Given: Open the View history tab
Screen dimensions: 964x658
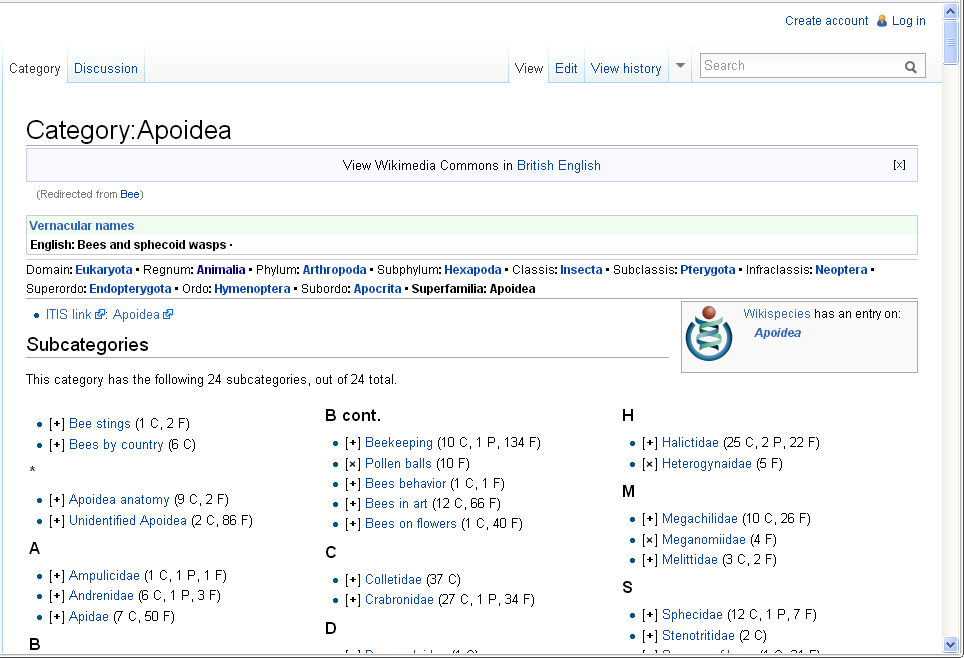Looking at the screenshot, I should click(626, 69).
